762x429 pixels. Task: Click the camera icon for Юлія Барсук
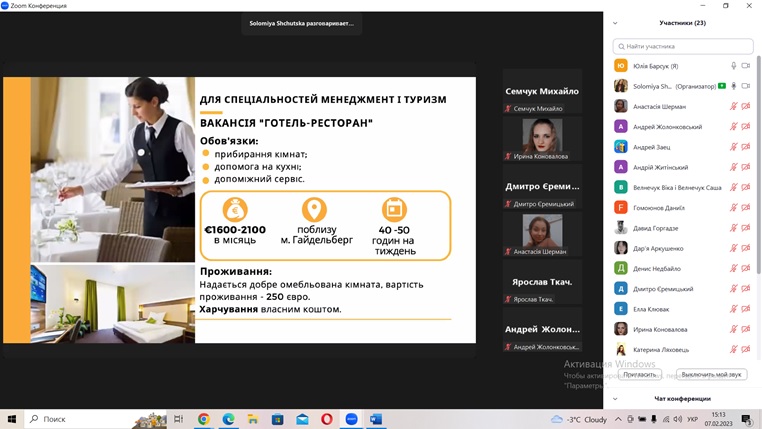coord(746,66)
